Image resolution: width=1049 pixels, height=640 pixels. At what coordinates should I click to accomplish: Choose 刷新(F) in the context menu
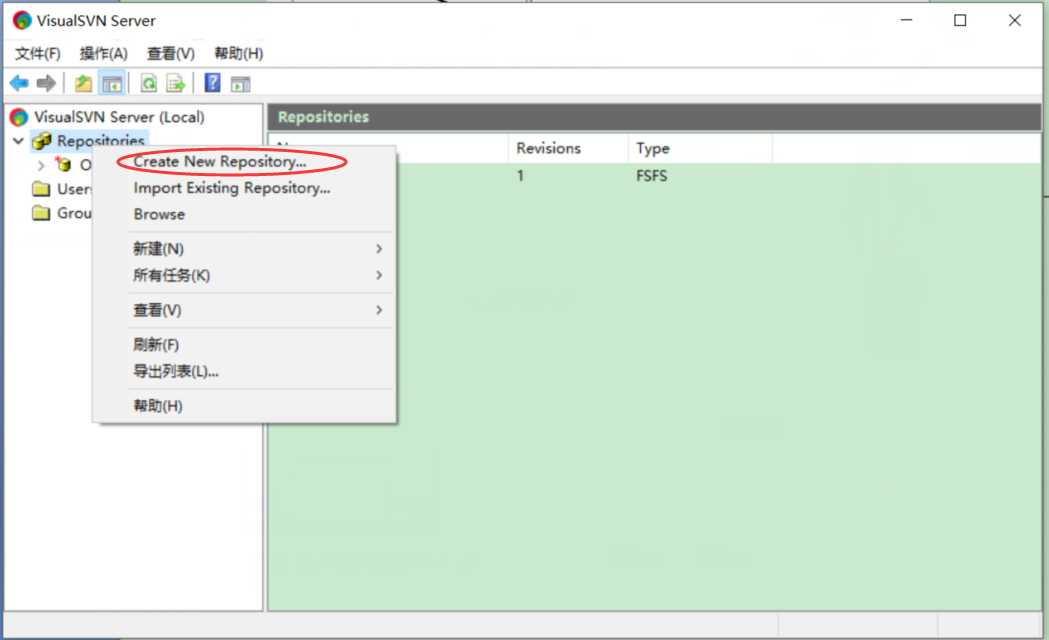(244, 345)
